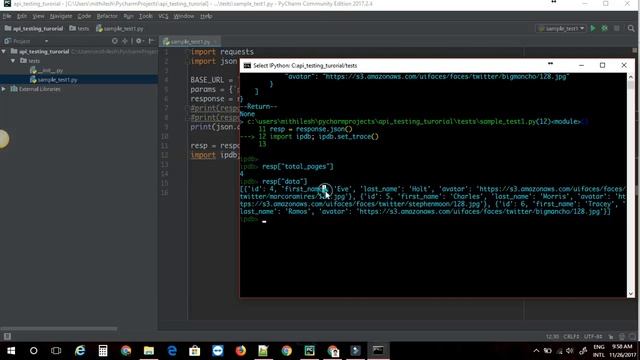Image resolution: width=640 pixels, height=360 pixels.
Task: Select sample_test1.py in the project tree
Action: coord(53,80)
